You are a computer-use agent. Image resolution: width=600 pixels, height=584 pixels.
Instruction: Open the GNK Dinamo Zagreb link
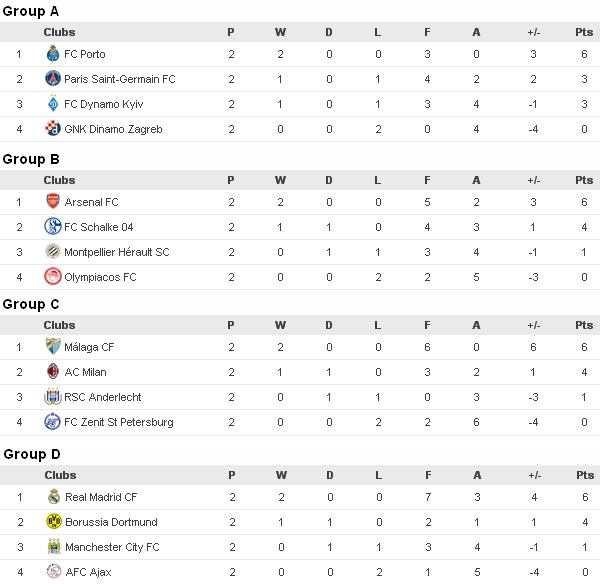pos(112,129)
